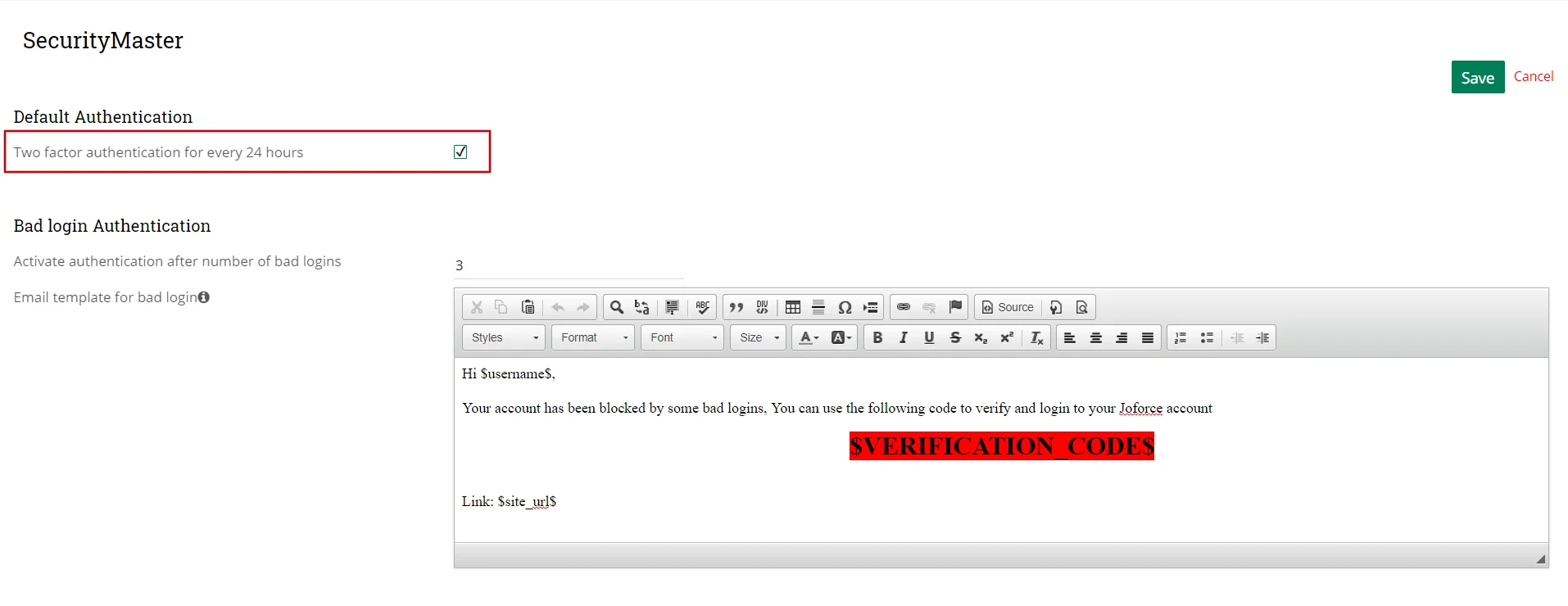Open the Styles dropdown
Viewport: 1568px width, 606px height.
coord(504,337)
